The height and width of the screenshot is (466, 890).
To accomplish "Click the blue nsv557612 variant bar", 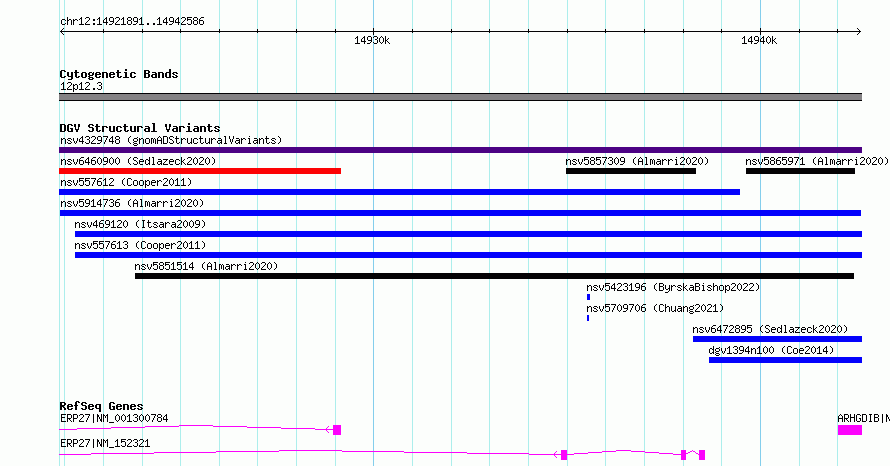I will [400, 192].
